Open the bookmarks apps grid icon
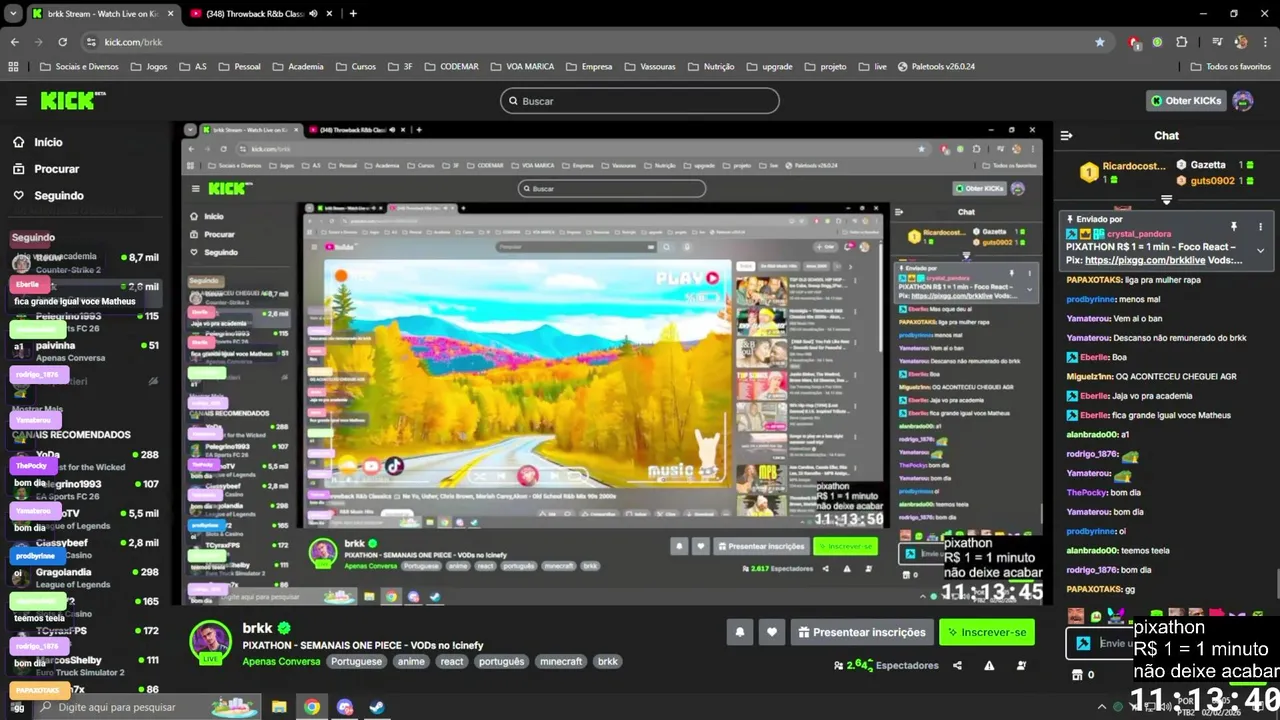 (x=13, y=67)
